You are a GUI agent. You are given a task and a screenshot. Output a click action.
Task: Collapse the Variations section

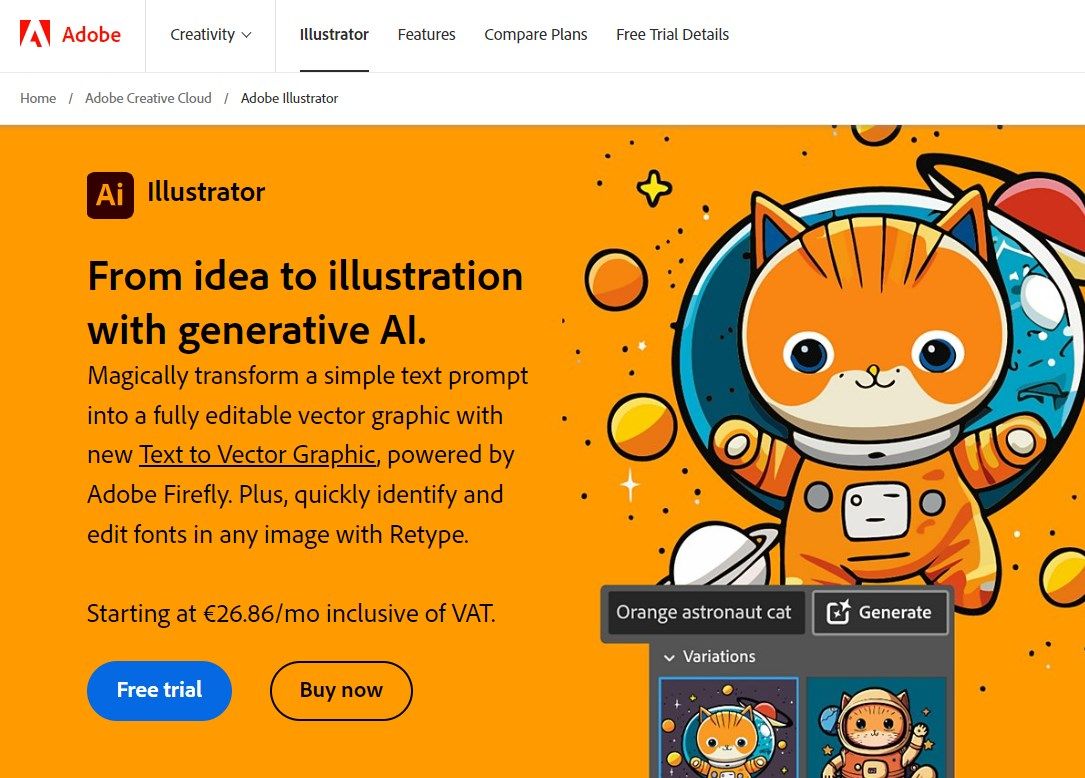click(x=709, y=656)
